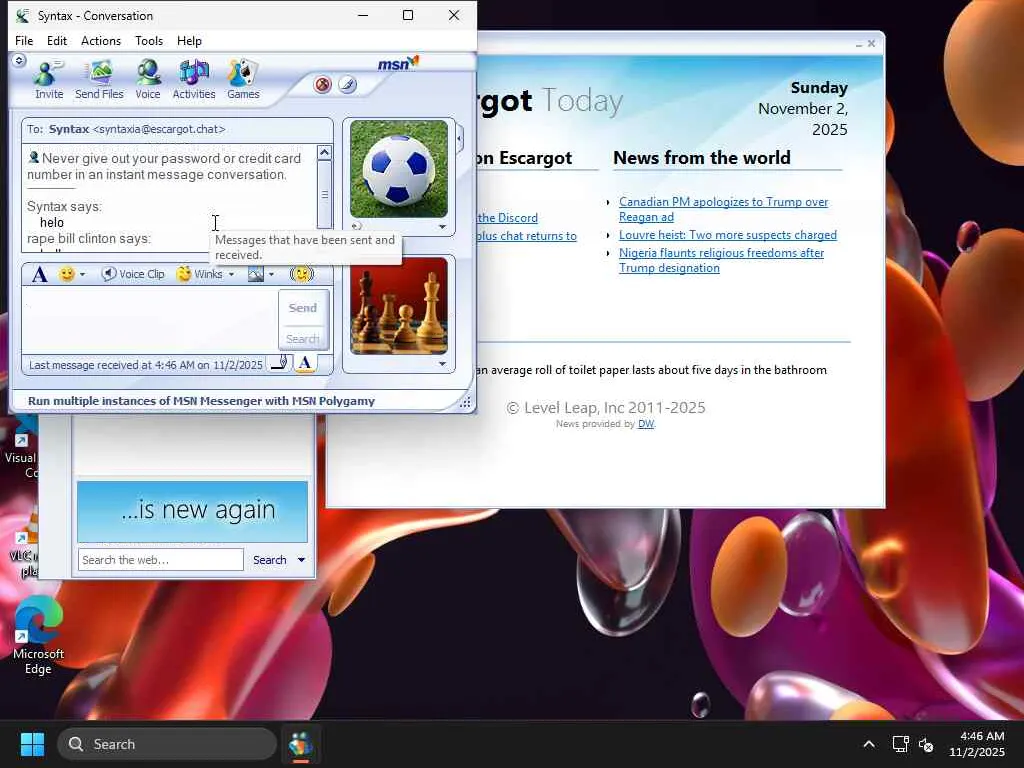Open 'Louvre heist: Two more suspects charged' link
Screen dimensions: 1024x768
point(728,235)
